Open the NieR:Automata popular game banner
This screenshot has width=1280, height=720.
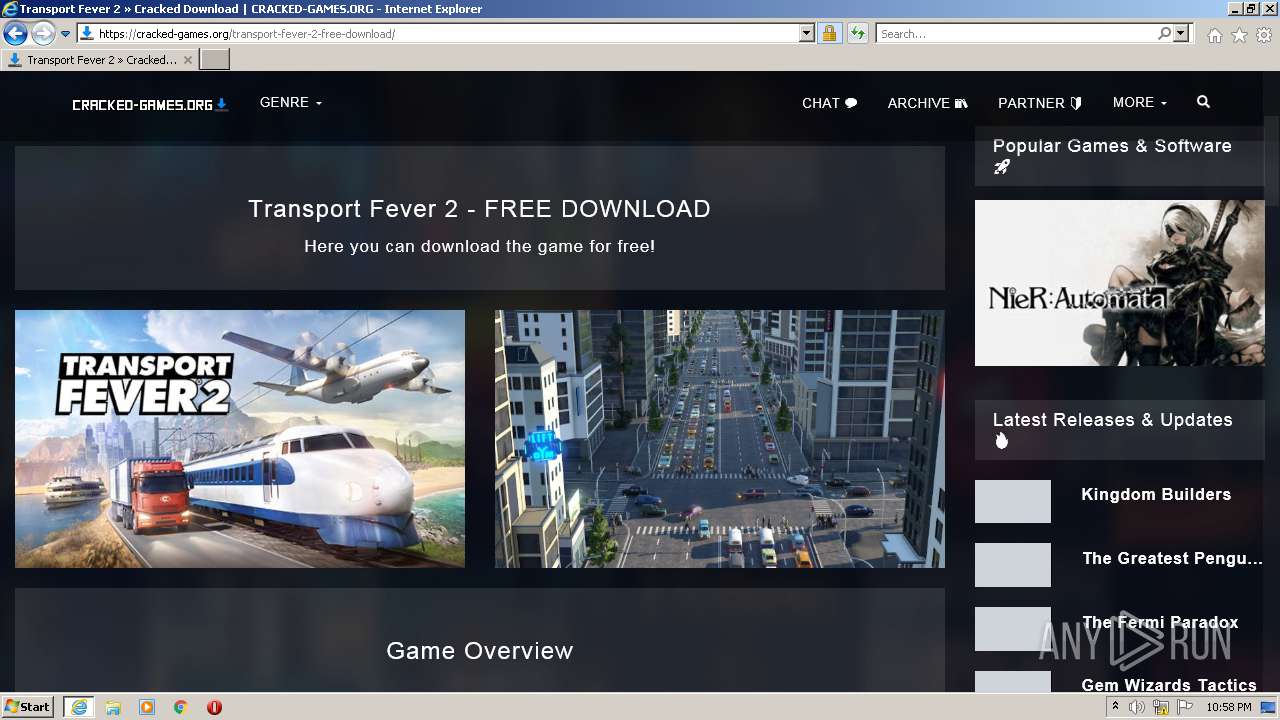click(x=1120, y=283)
